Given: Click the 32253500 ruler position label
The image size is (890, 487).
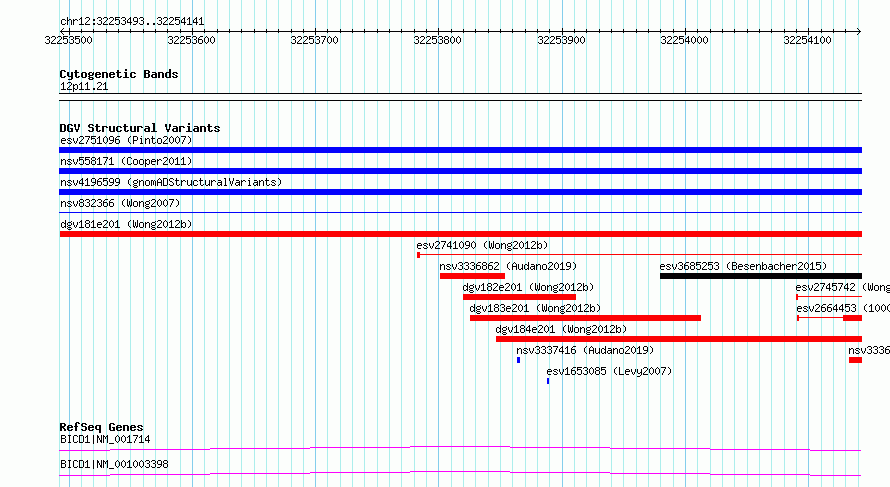Looking at the screenshot, I should [68, 40].
